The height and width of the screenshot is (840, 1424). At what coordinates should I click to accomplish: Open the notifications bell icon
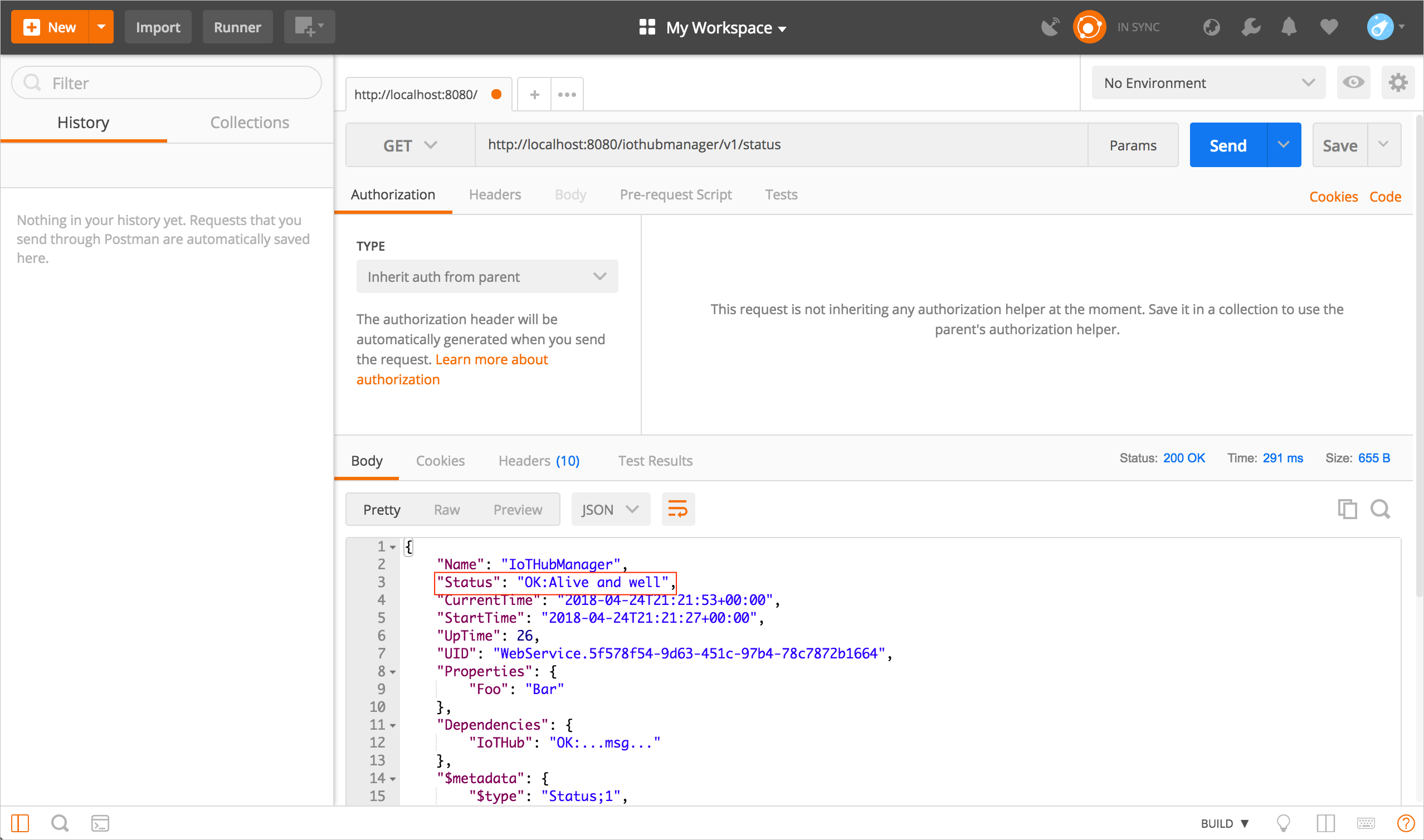click(1289, 27)
